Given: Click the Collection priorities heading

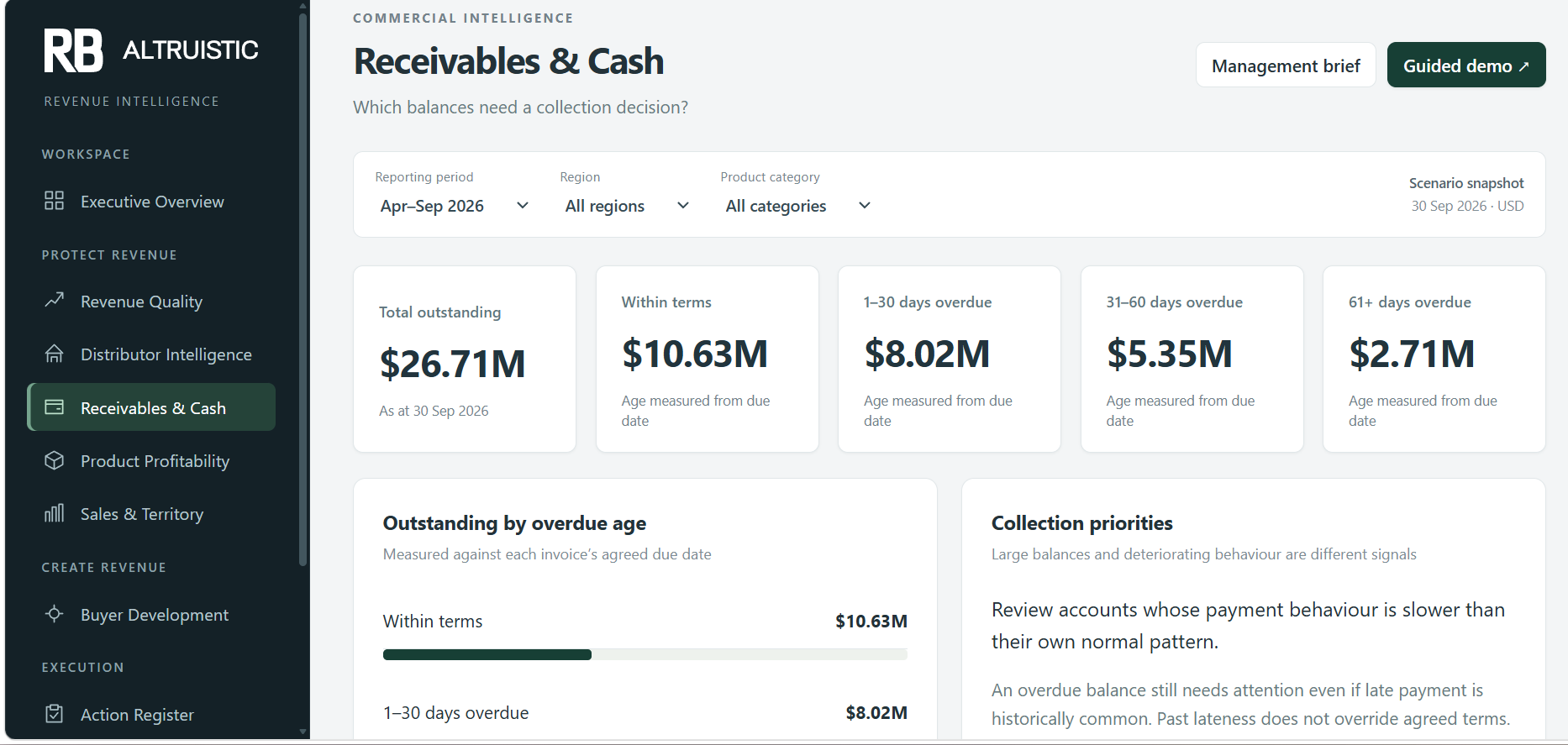Looking at the screenshot, I should point(1081,523).
